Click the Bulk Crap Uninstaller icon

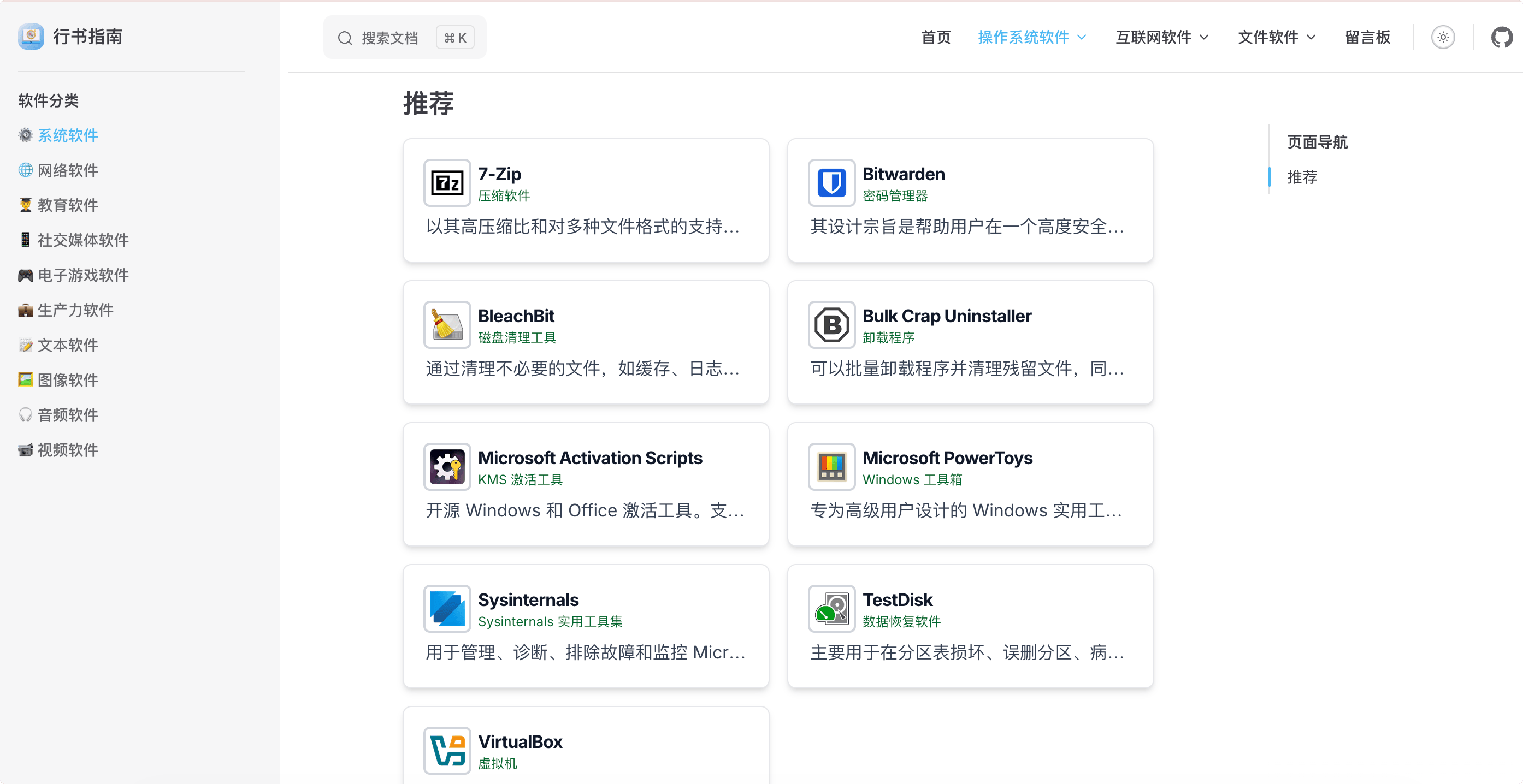pyautogui.click(x=831, y=324)
